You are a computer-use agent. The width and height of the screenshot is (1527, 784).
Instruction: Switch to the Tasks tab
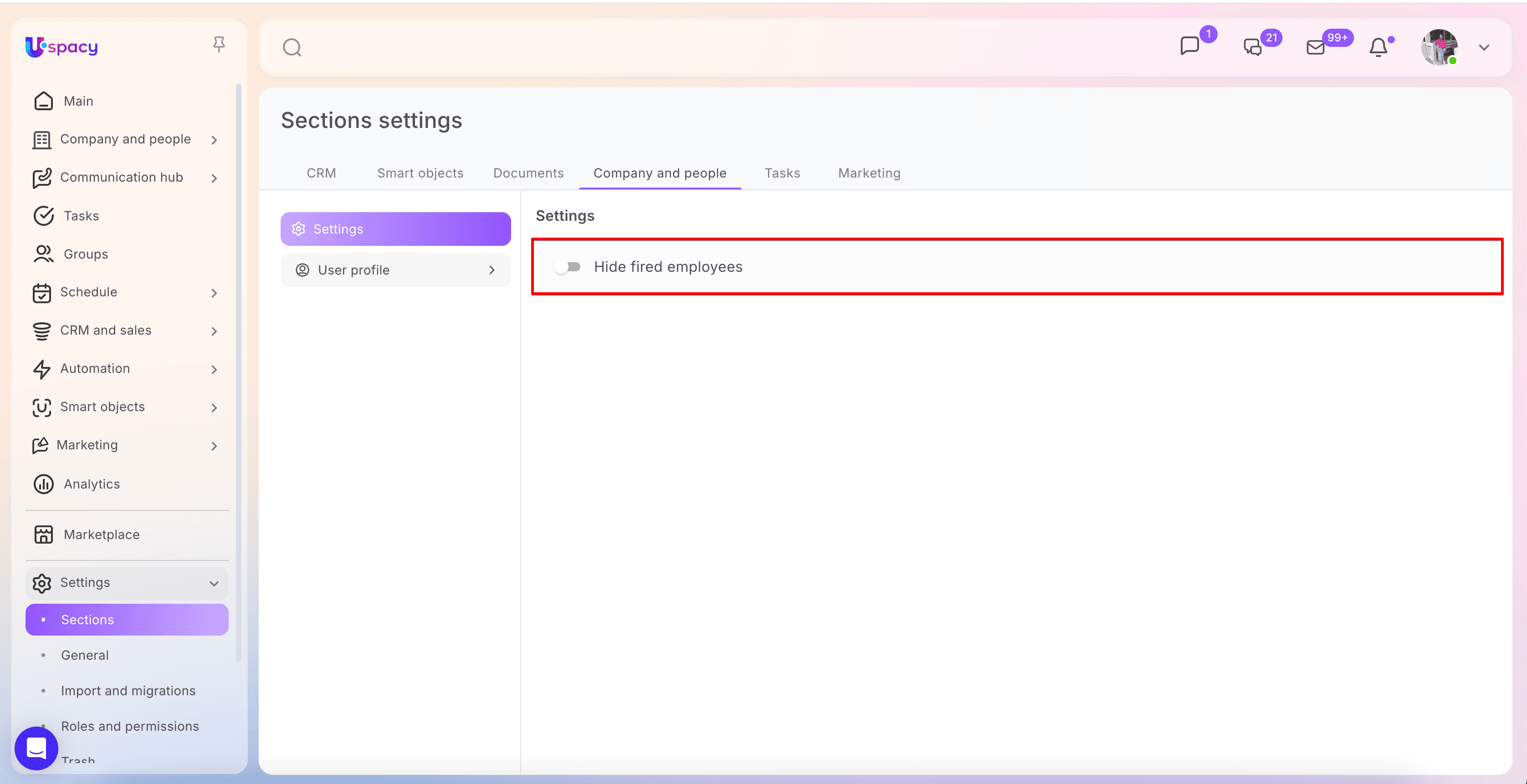point(782,173)
